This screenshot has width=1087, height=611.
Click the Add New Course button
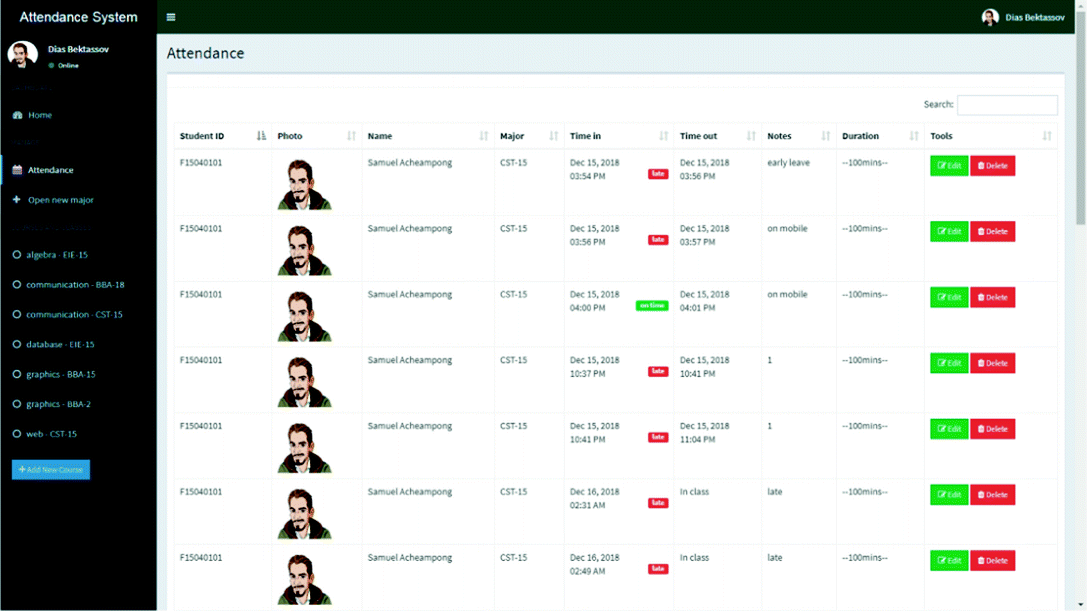tap(51, 470)
